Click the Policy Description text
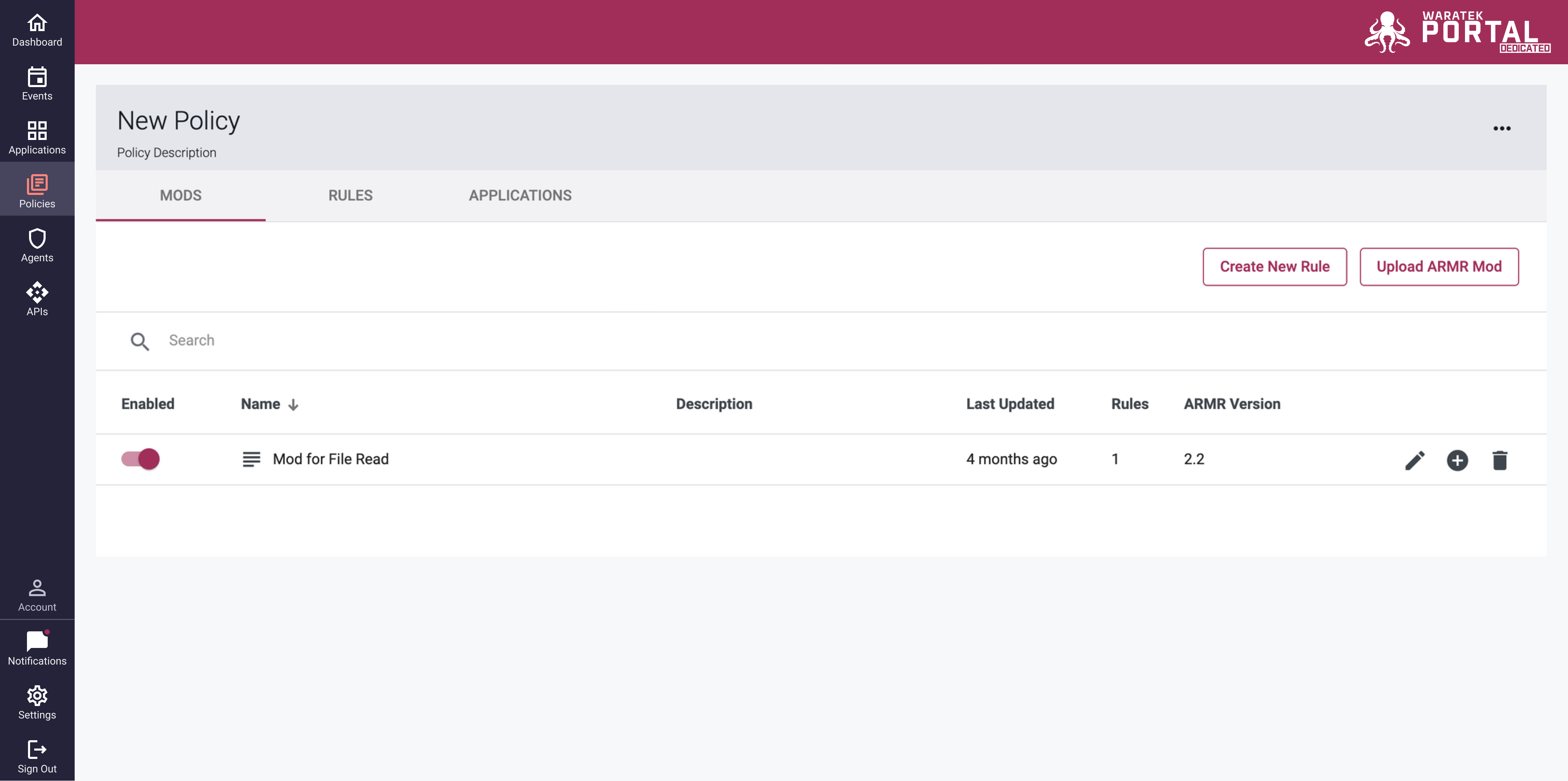 click(167, 153)
